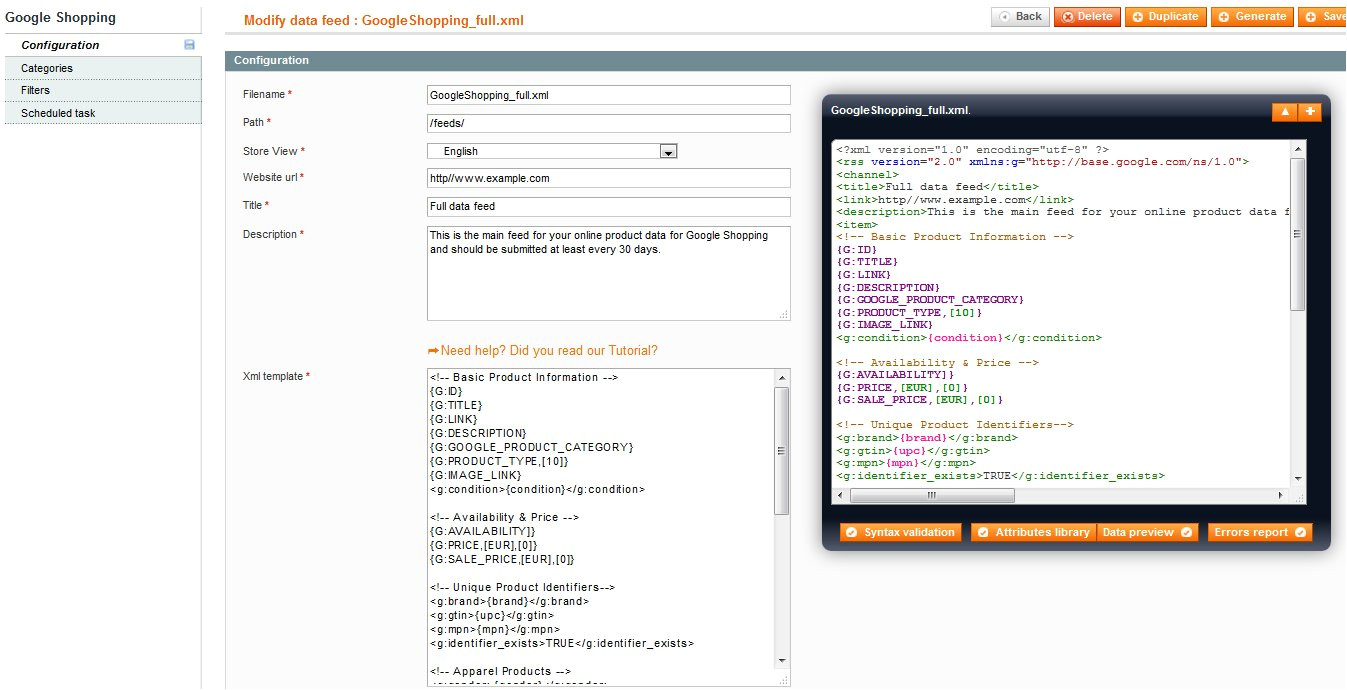Open the Store View dropdown
1347x690 pixels.
[553, 151]
